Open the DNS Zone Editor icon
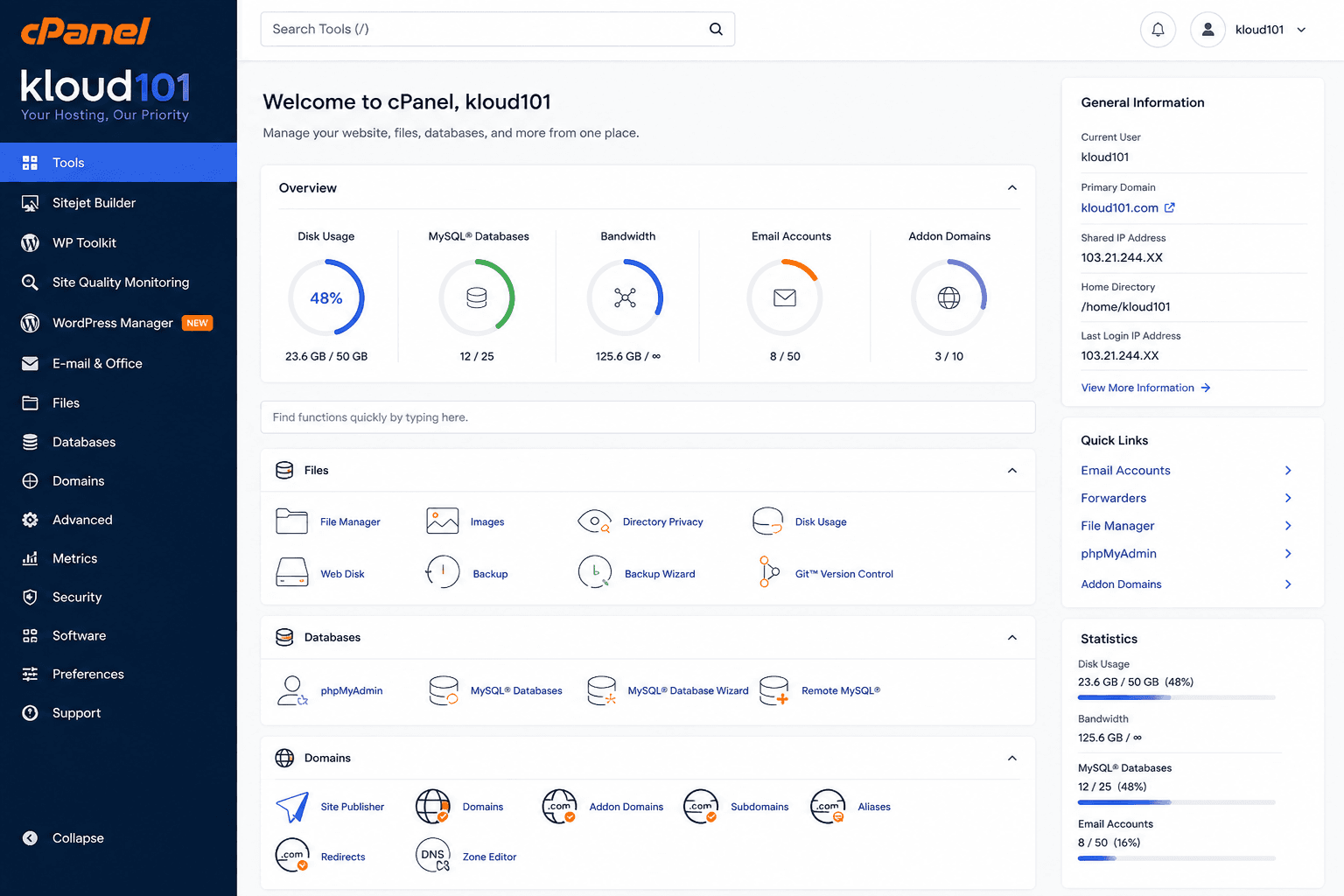 pyautogui.click(x=433, y=855)
